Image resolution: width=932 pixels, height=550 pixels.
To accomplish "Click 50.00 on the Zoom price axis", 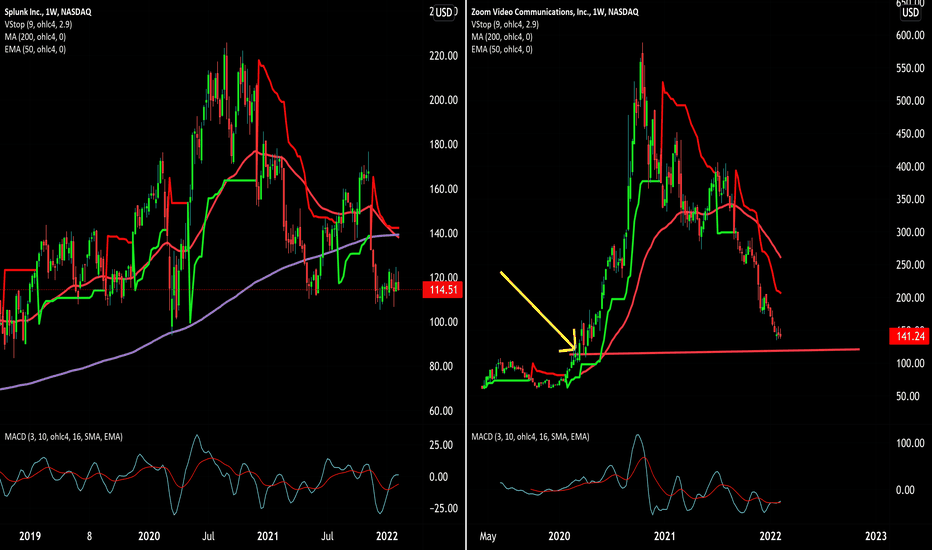I will tap(908, 397).
